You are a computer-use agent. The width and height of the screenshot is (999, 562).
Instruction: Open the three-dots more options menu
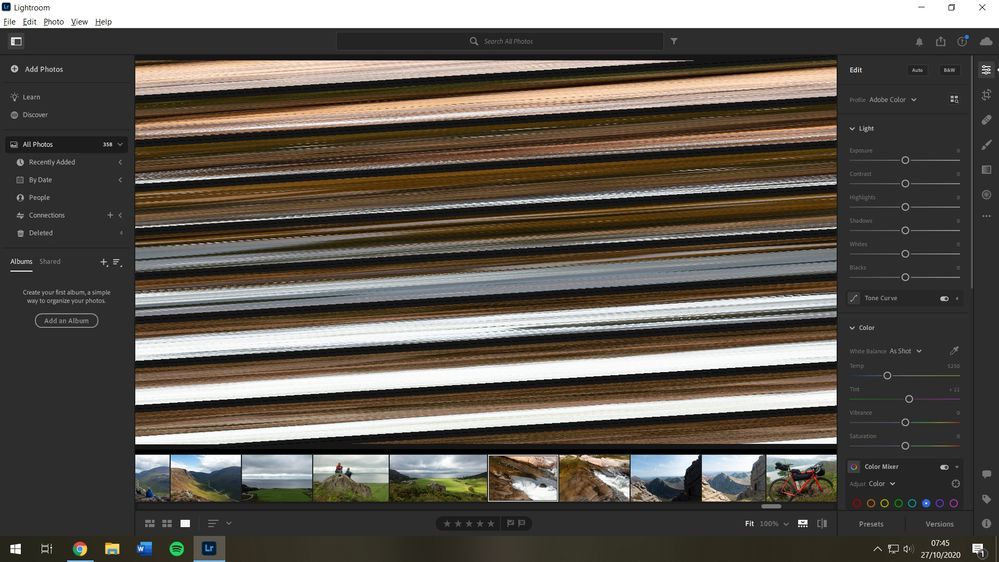pyautogui.click(x=986, y=216)
